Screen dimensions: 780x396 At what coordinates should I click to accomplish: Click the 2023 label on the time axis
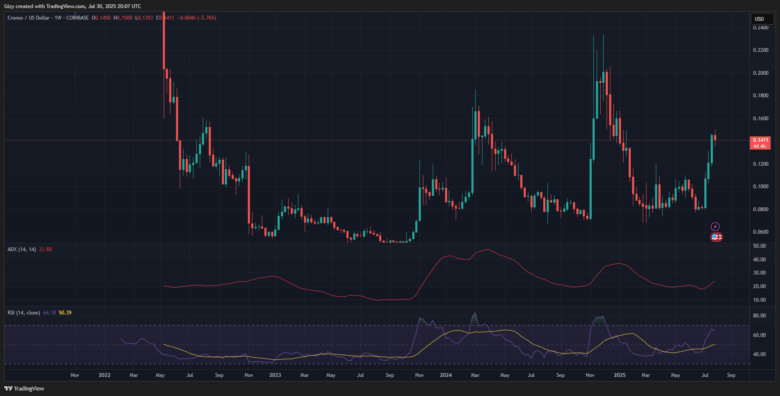click(x=275, y=374)
